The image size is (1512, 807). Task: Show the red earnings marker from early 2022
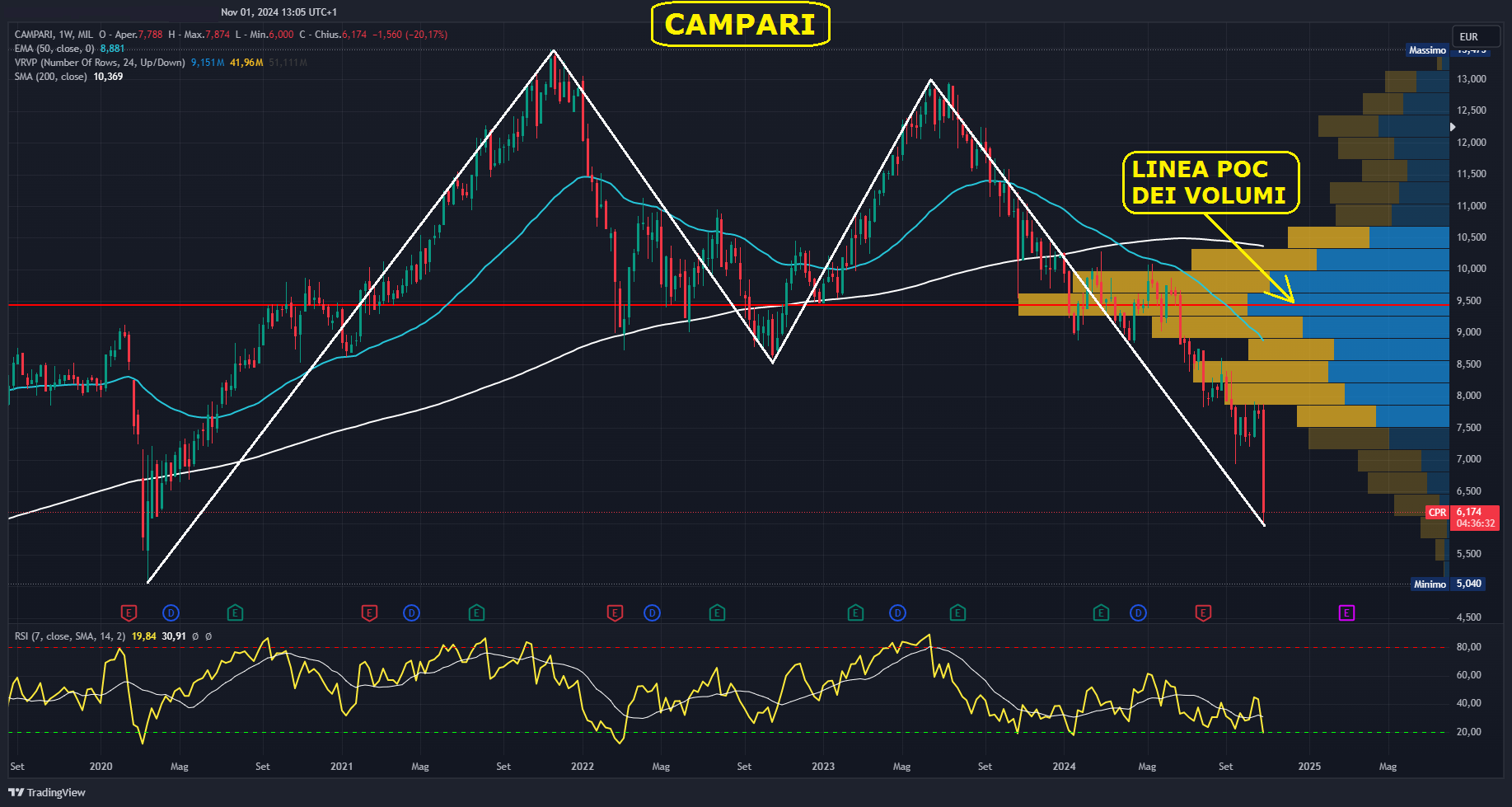click(x=615, y=612)
